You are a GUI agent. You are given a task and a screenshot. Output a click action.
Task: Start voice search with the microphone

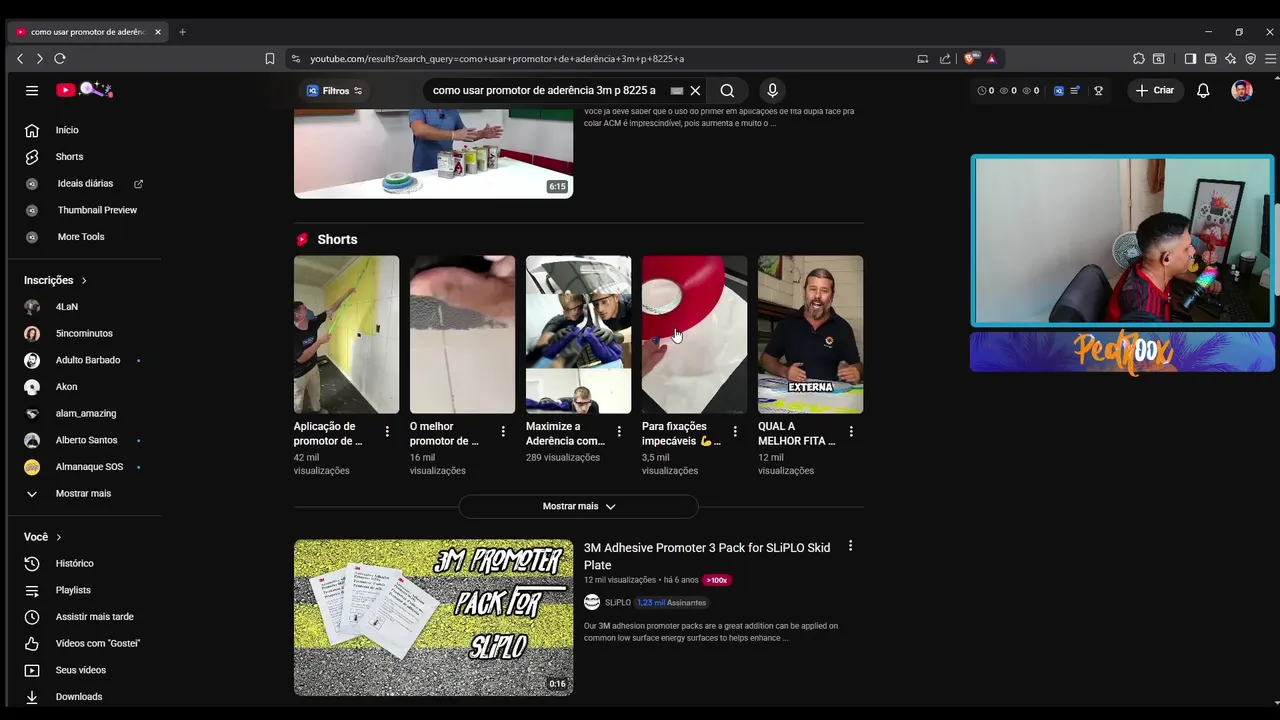point(772,91)
